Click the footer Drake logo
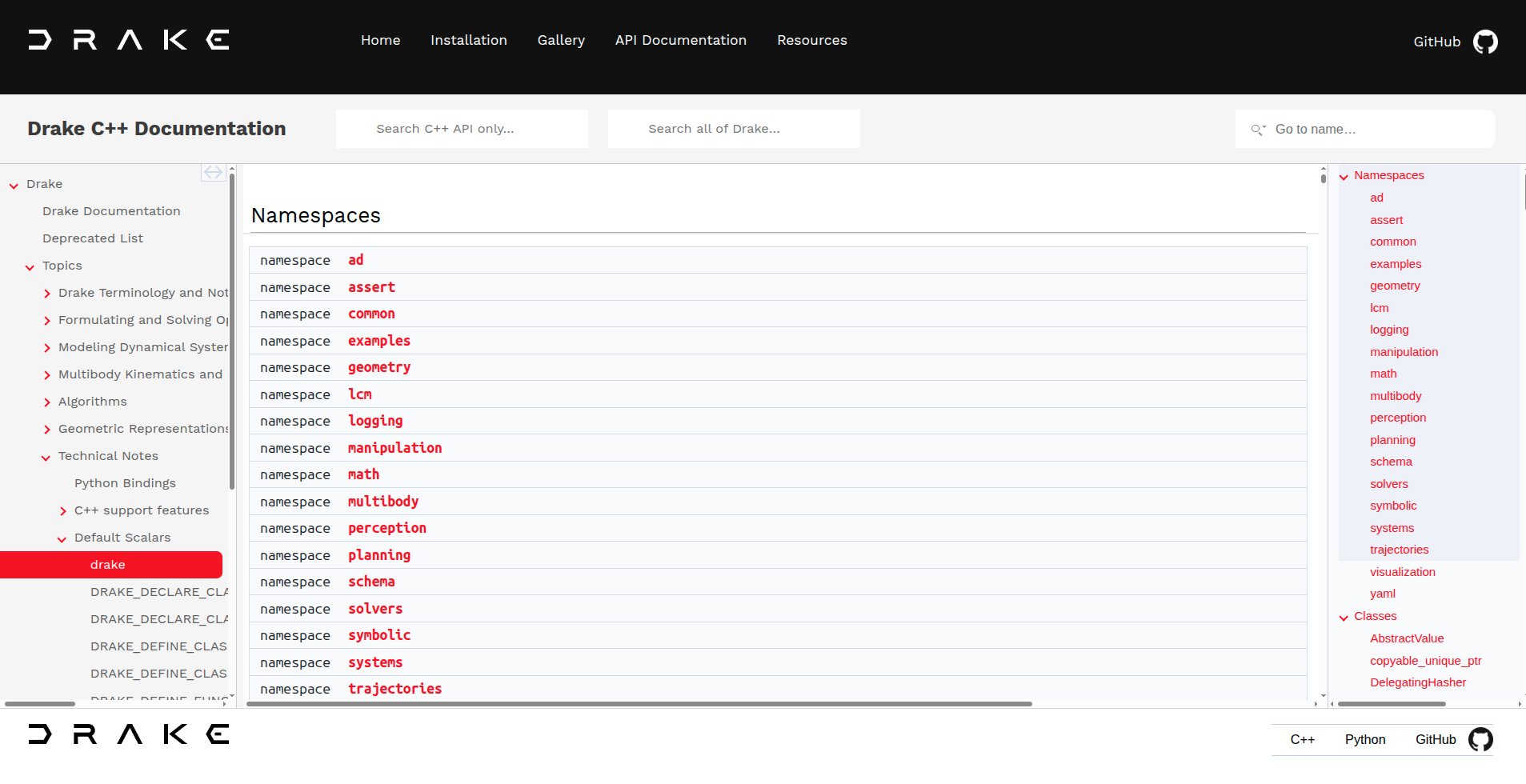 point(129,734)
